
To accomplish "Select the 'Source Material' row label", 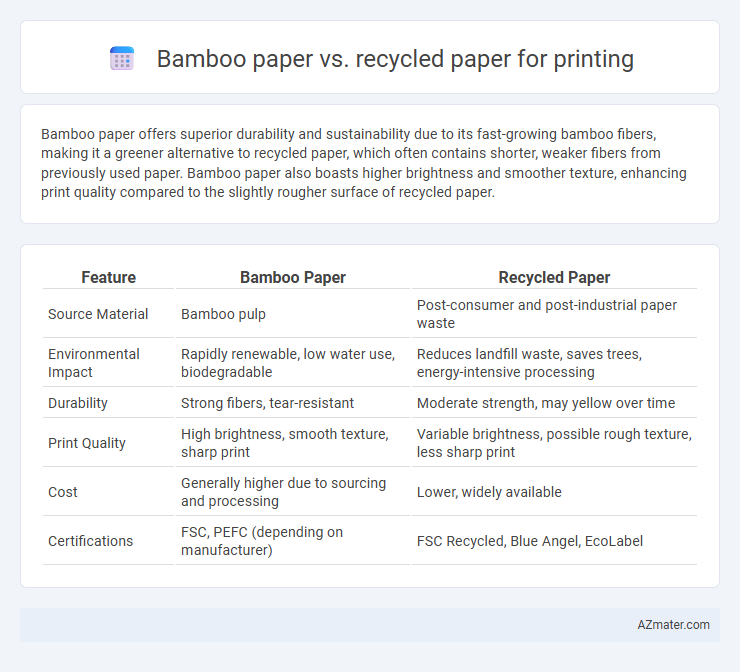I will pos(98,314).
